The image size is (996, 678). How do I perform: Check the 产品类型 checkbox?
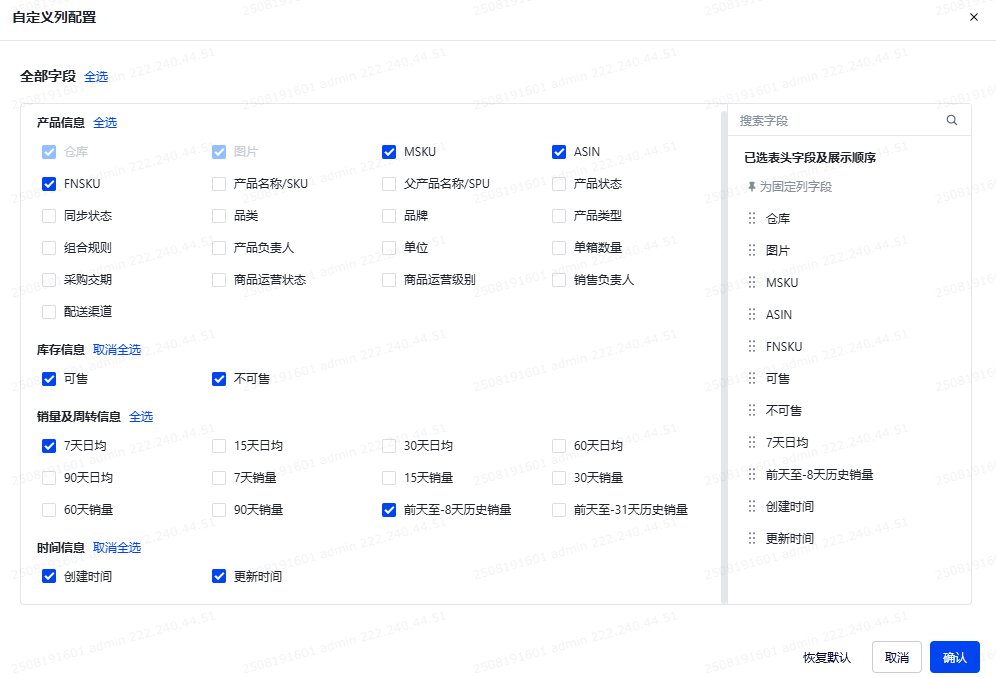pos(559,215)
